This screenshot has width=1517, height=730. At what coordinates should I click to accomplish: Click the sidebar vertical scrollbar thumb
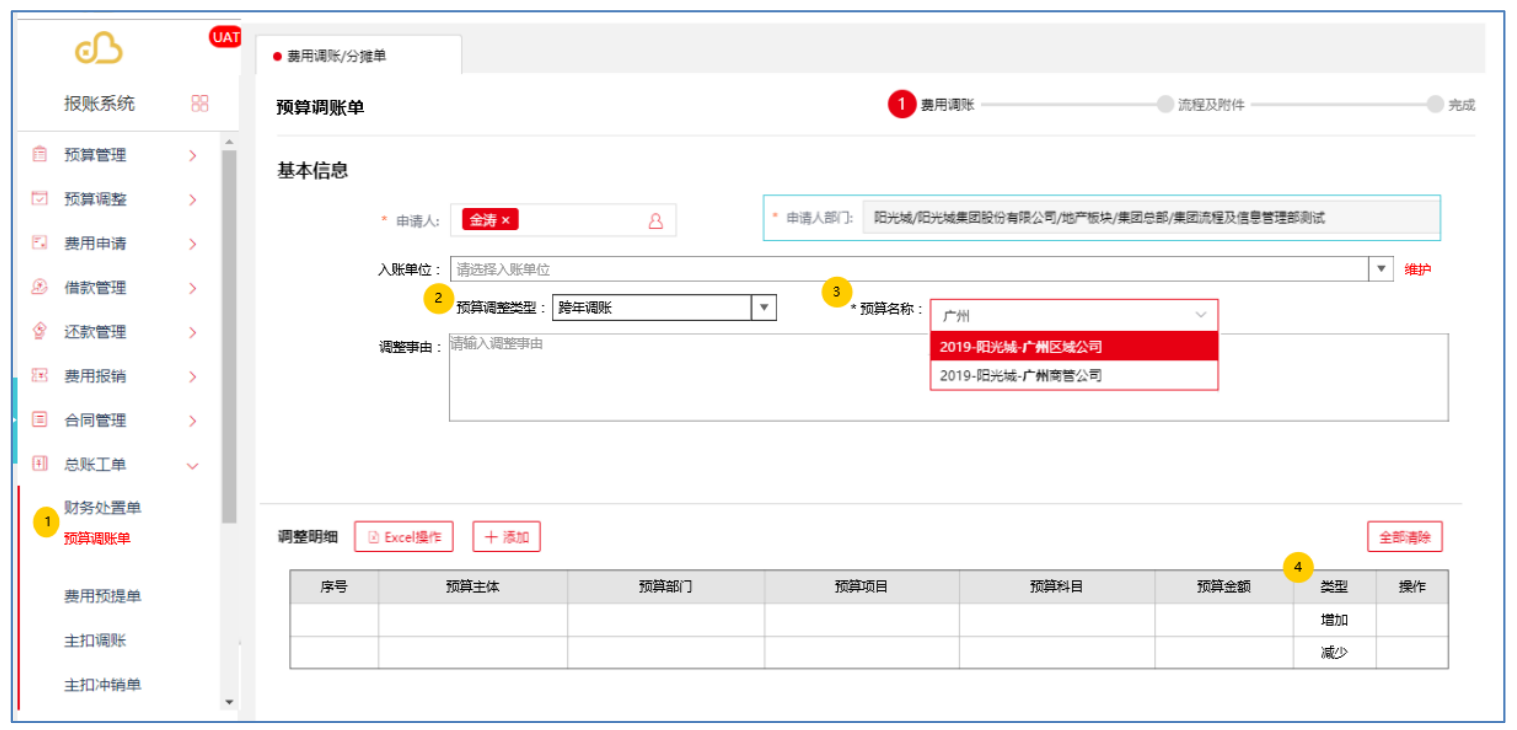tap(230, 336)
